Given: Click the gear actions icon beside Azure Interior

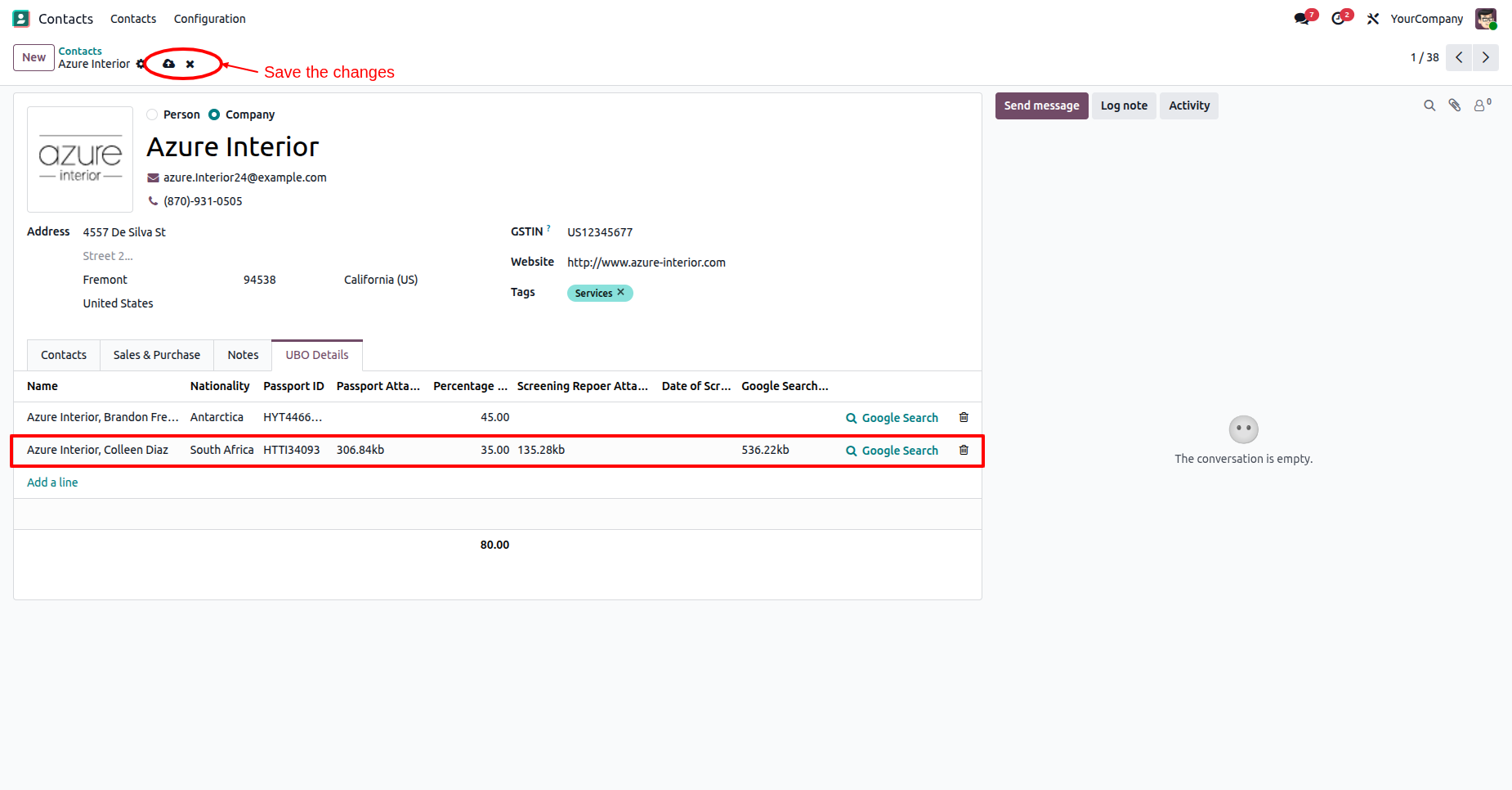Looking at the screenshot, I should click(x=141, y=64).
